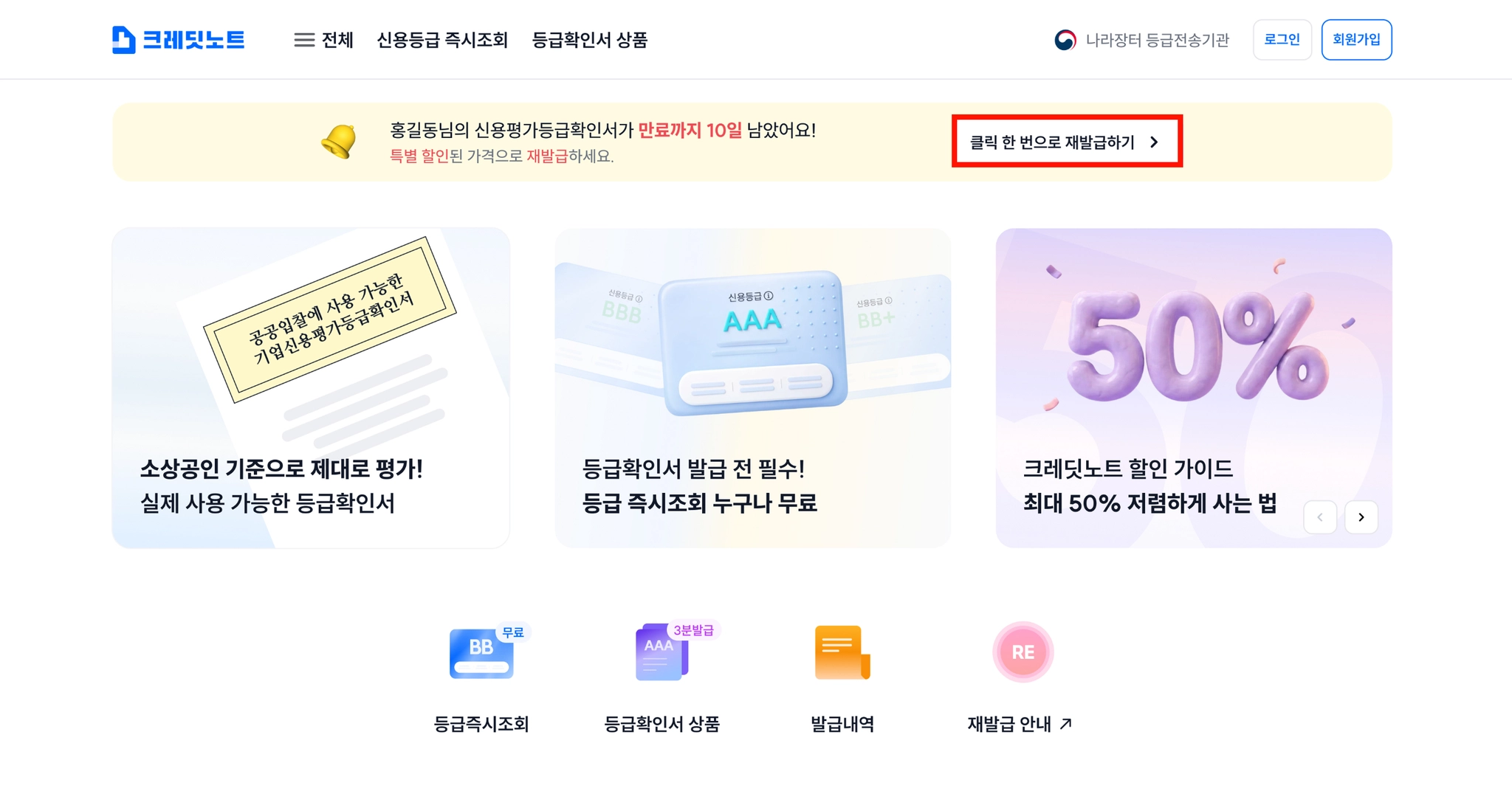Open the blue BB 등급즉시조회 icon
Viewport: 1512px width, 808px height.
coord(481,653)
